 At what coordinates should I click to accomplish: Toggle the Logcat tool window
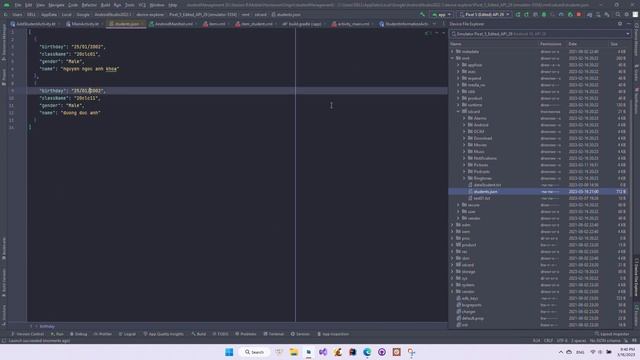click(127, 334)
